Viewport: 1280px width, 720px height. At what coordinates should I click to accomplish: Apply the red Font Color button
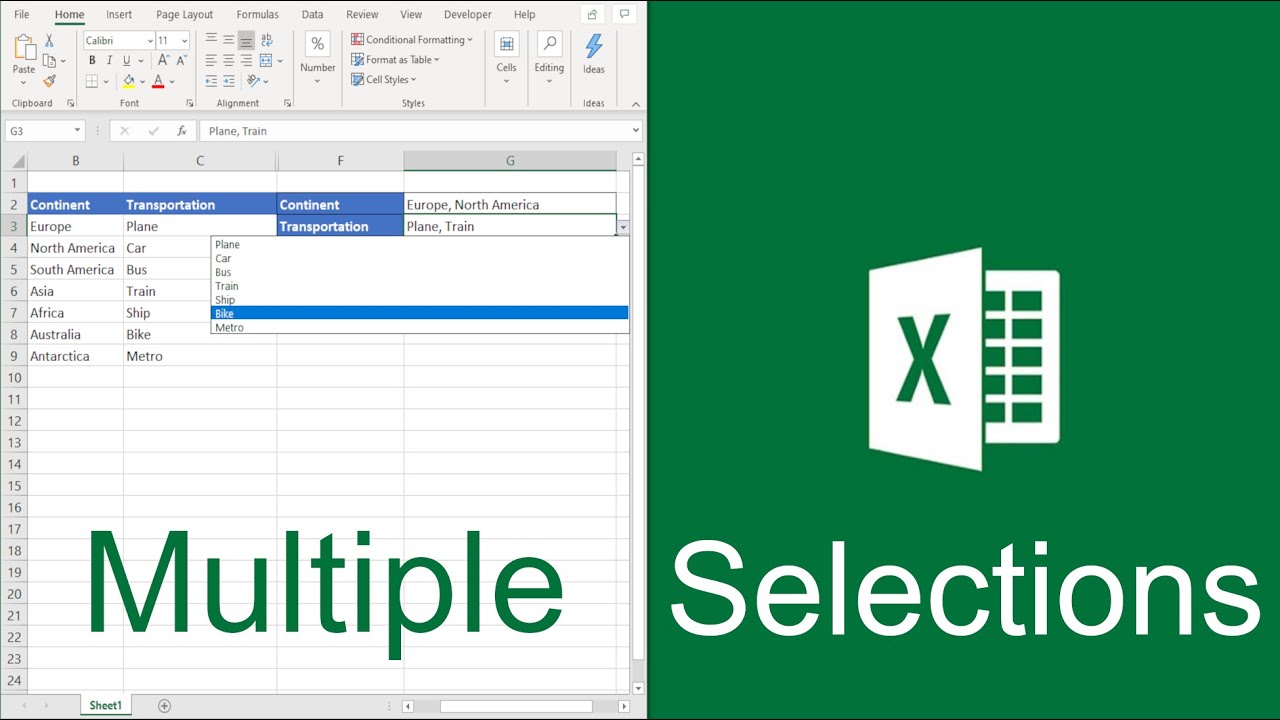pyautogui.click(x=158, y=81)
